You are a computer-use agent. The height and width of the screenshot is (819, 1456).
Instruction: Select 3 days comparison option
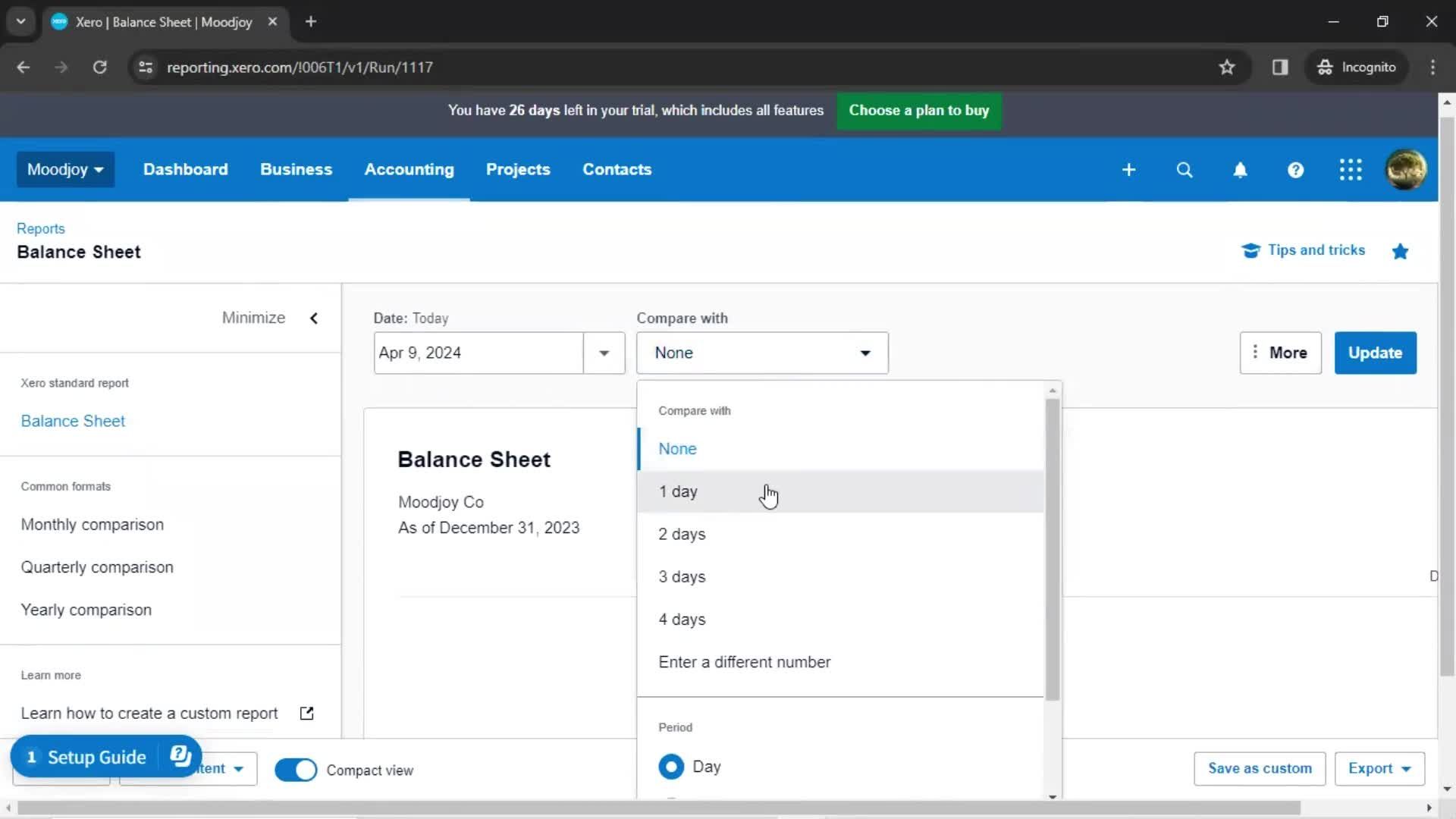point(840,577)
